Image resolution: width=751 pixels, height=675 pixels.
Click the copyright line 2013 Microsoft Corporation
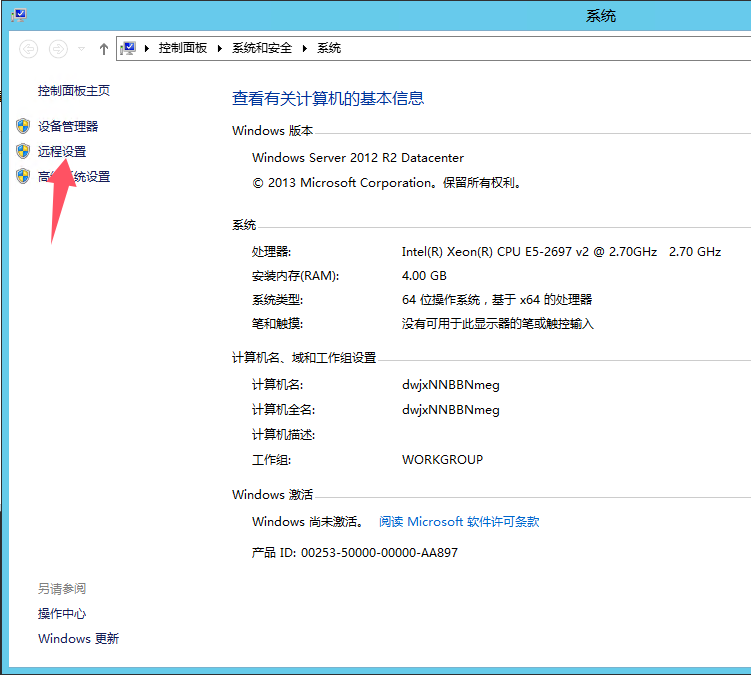point(387,183)
